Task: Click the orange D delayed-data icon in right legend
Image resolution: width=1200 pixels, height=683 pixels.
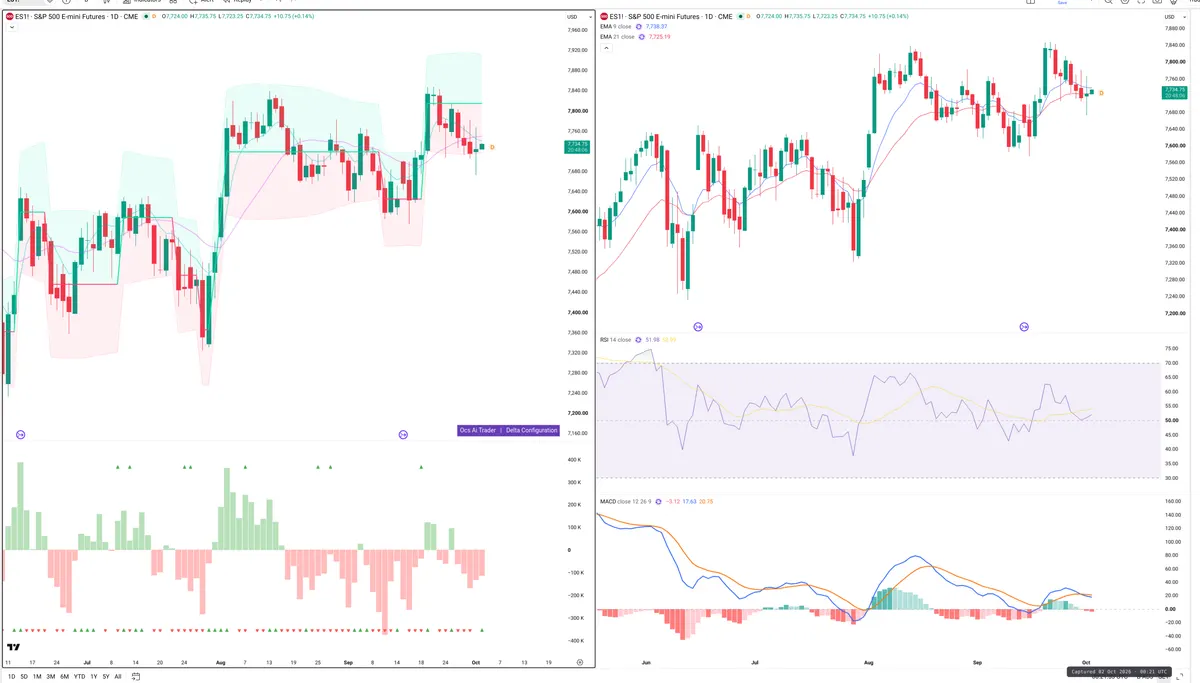Action: [x=749, y=17]
